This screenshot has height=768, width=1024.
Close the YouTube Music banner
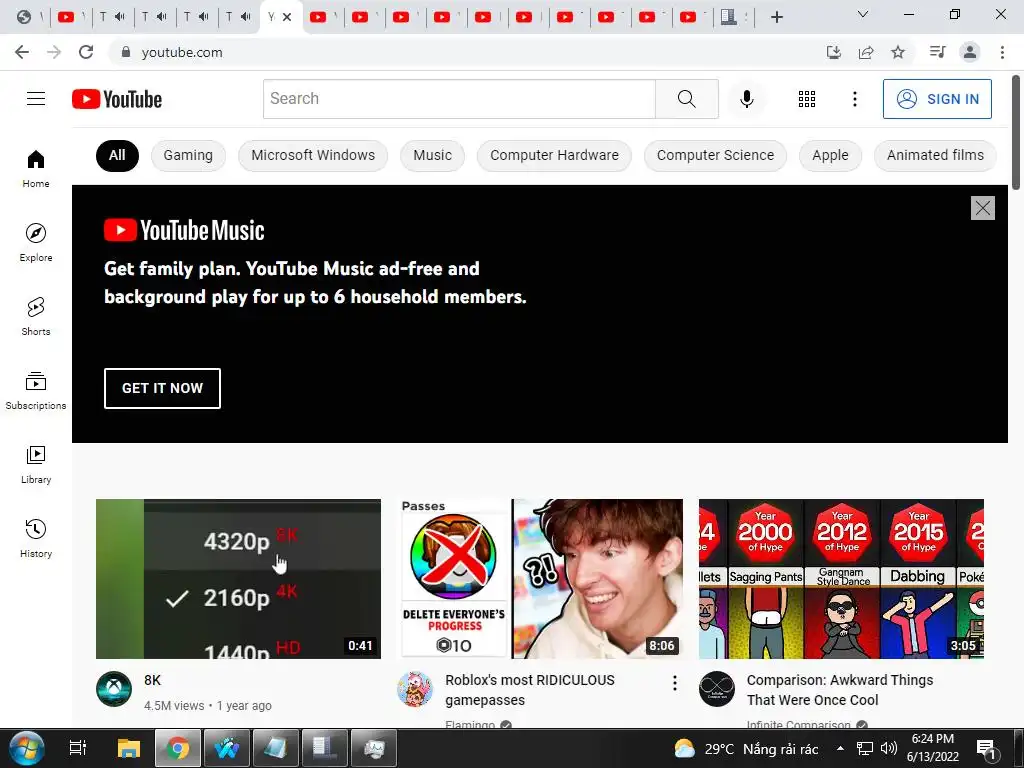point(982,208)
